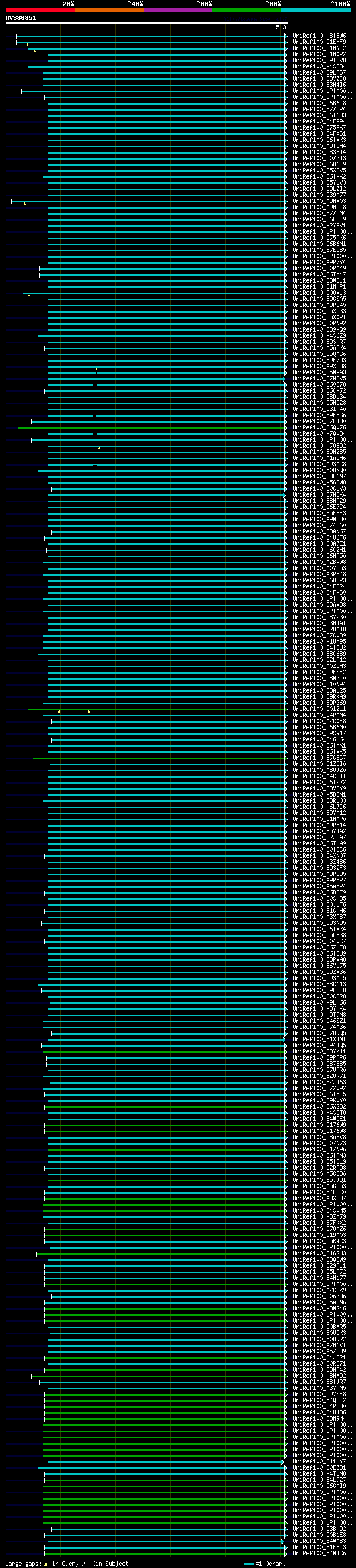
Task: Click the UniRef100_A2YPV1 entry
Action: 319,225
